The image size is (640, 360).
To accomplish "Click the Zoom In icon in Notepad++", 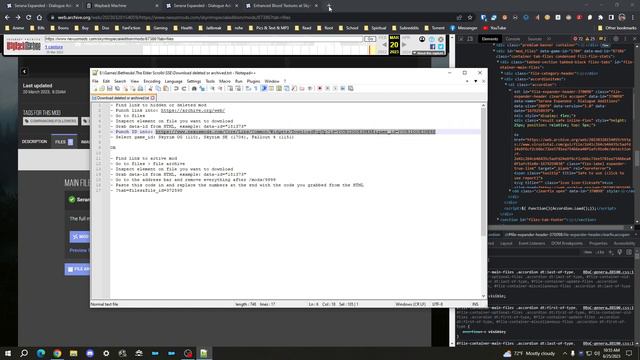I will (212, 88).
